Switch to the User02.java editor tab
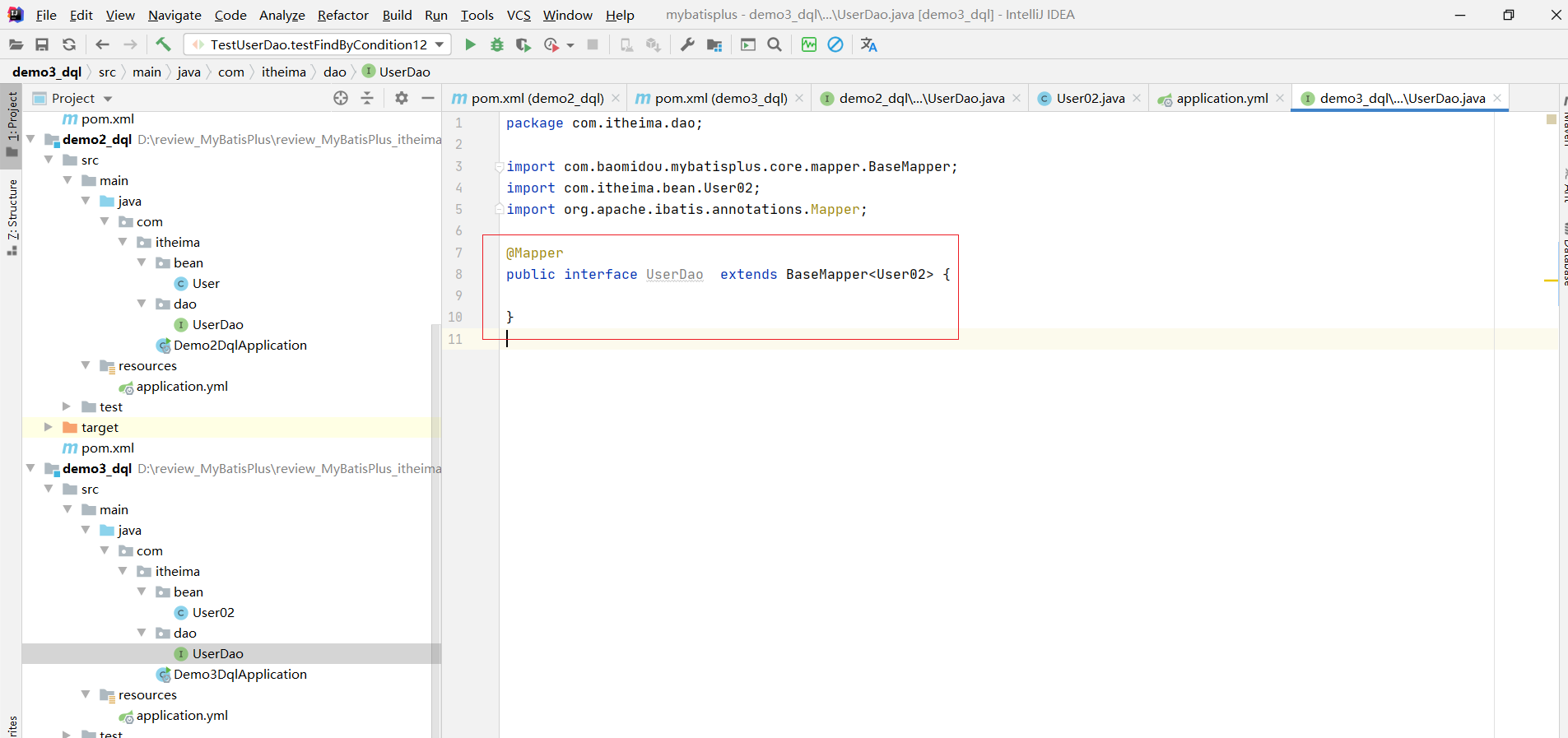Viewport: 1568px width, 738px height. click(1090, 98)
